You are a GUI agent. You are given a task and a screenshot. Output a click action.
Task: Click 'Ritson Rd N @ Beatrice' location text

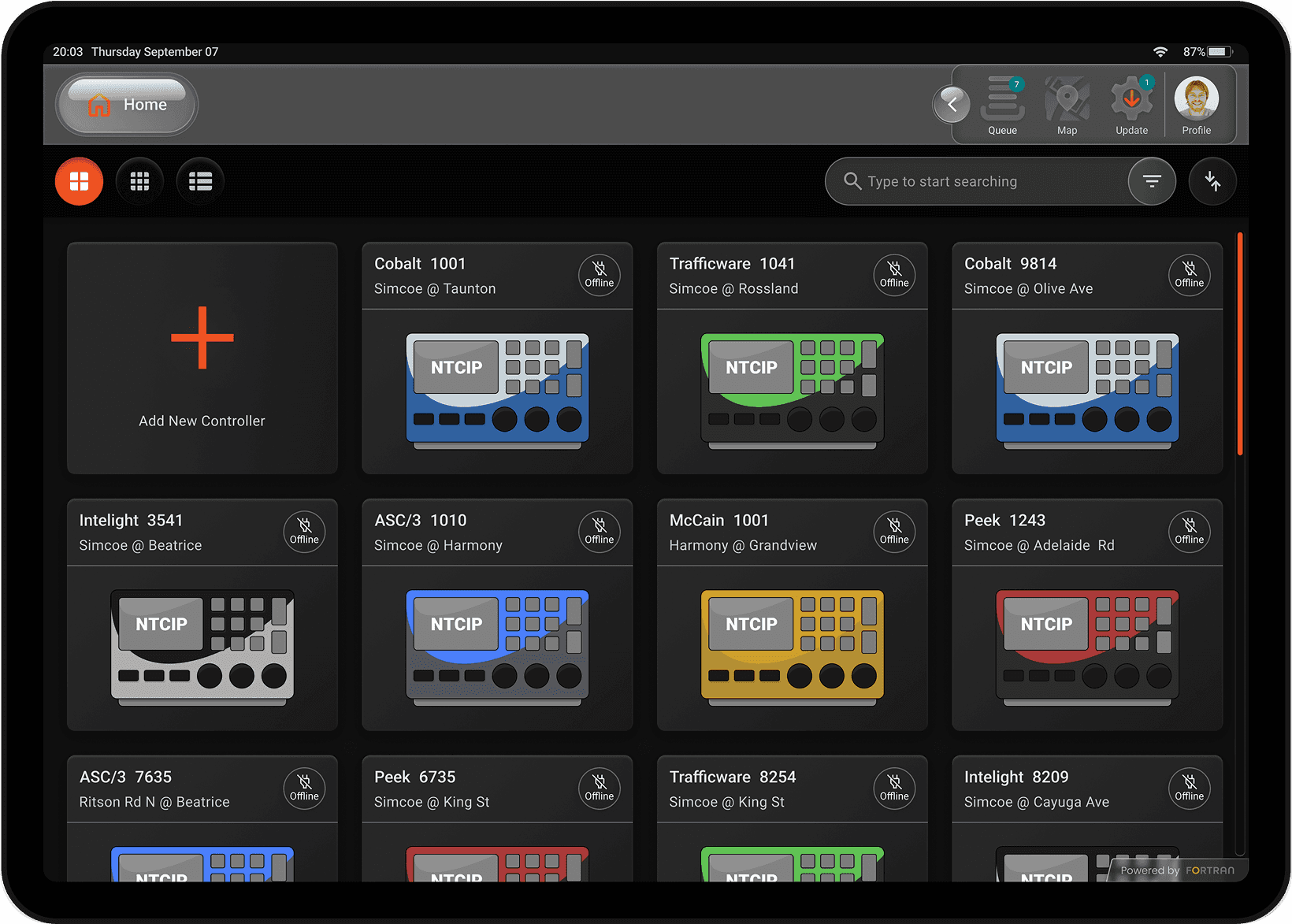coord(154,802)
